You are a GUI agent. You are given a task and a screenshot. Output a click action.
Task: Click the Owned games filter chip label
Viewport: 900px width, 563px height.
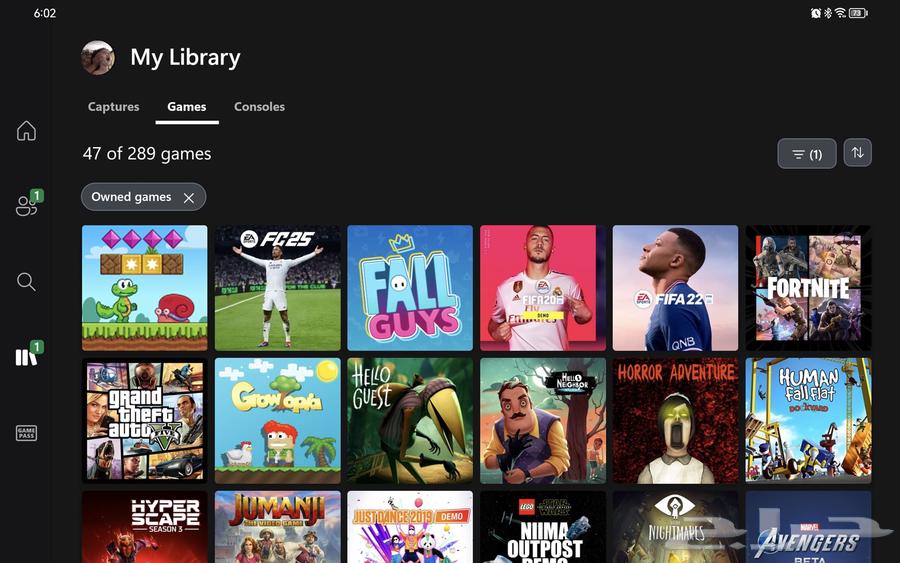pyautogui.click(x=131, y=197)
